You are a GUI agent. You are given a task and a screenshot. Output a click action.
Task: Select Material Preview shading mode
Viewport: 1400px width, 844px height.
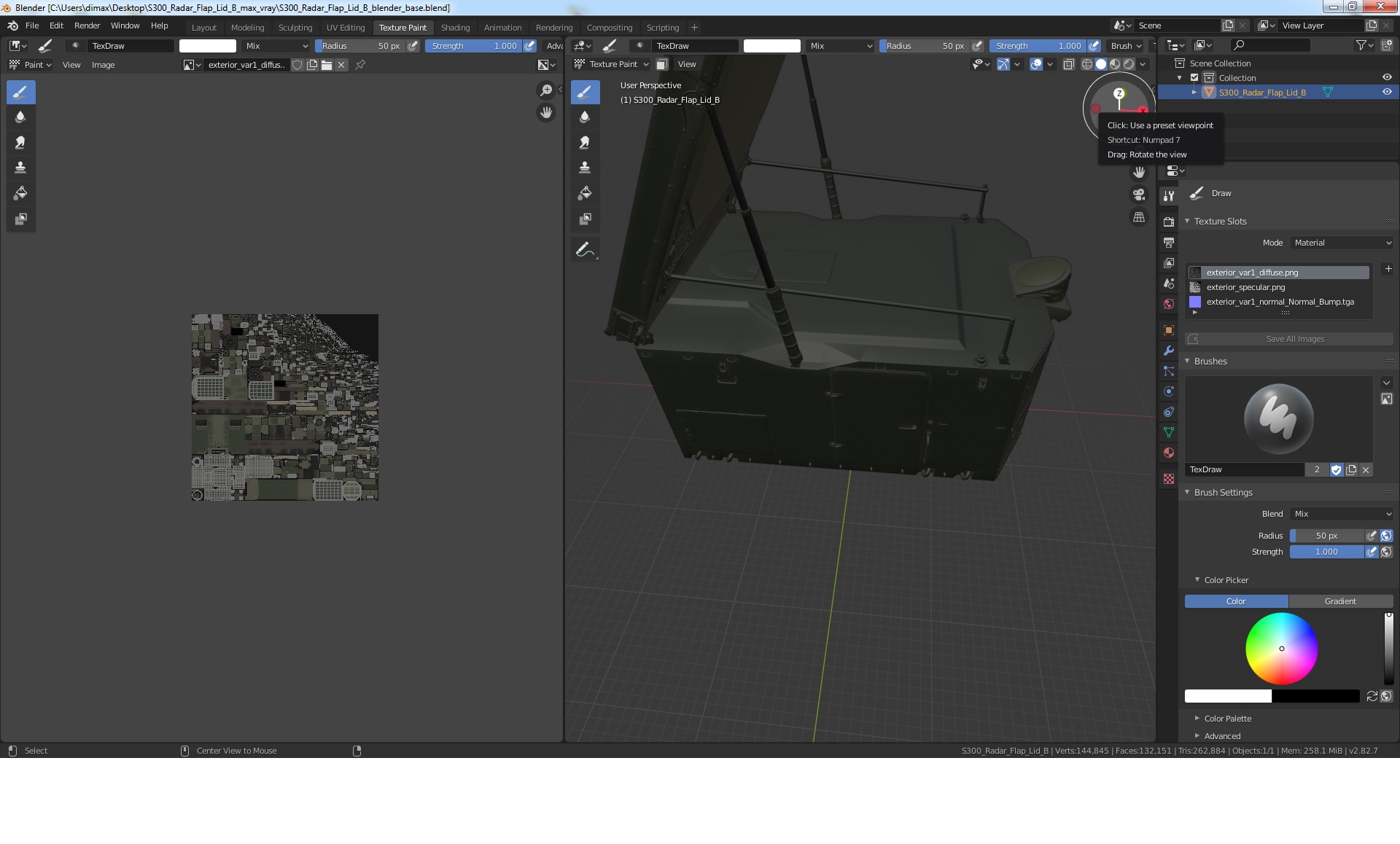coord(1115,64)
